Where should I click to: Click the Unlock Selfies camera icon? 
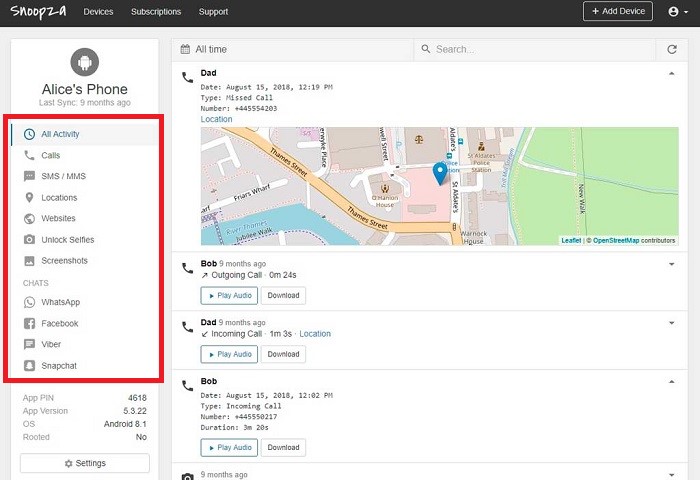pos(29,239)
